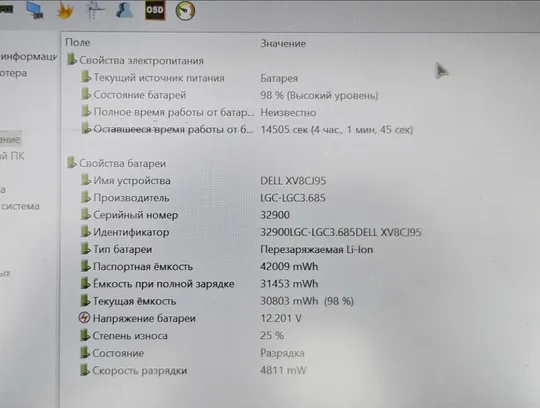Select the 'Степень износа' field label

click(x=130, y=336)
